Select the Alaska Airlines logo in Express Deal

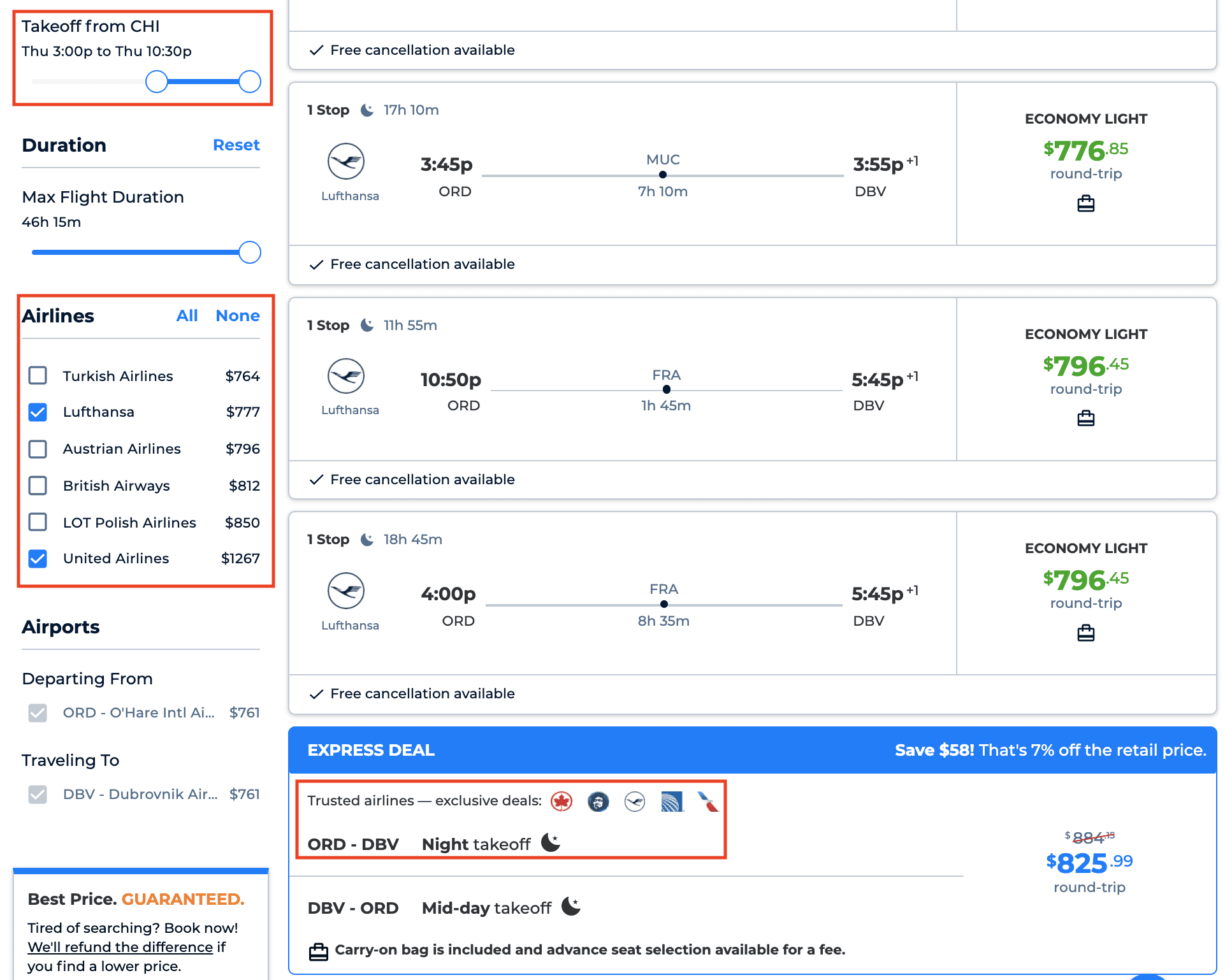598,802
